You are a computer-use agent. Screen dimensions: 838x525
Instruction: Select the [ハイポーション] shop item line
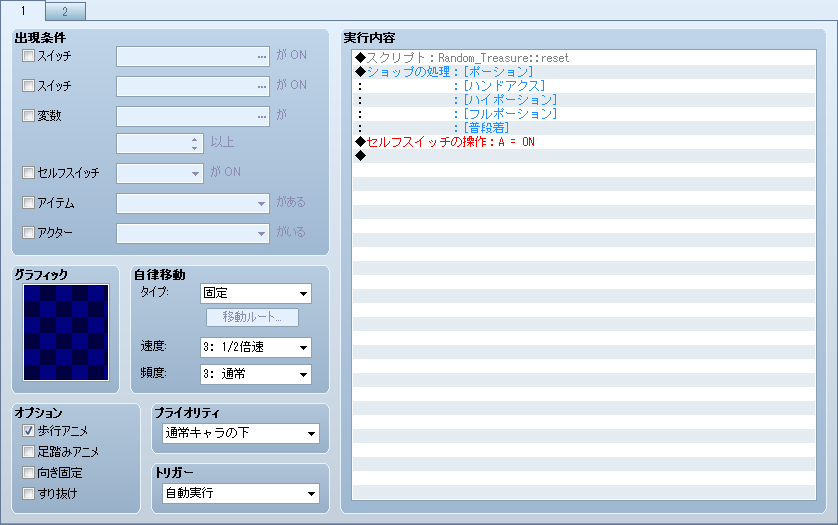point(584,99)
